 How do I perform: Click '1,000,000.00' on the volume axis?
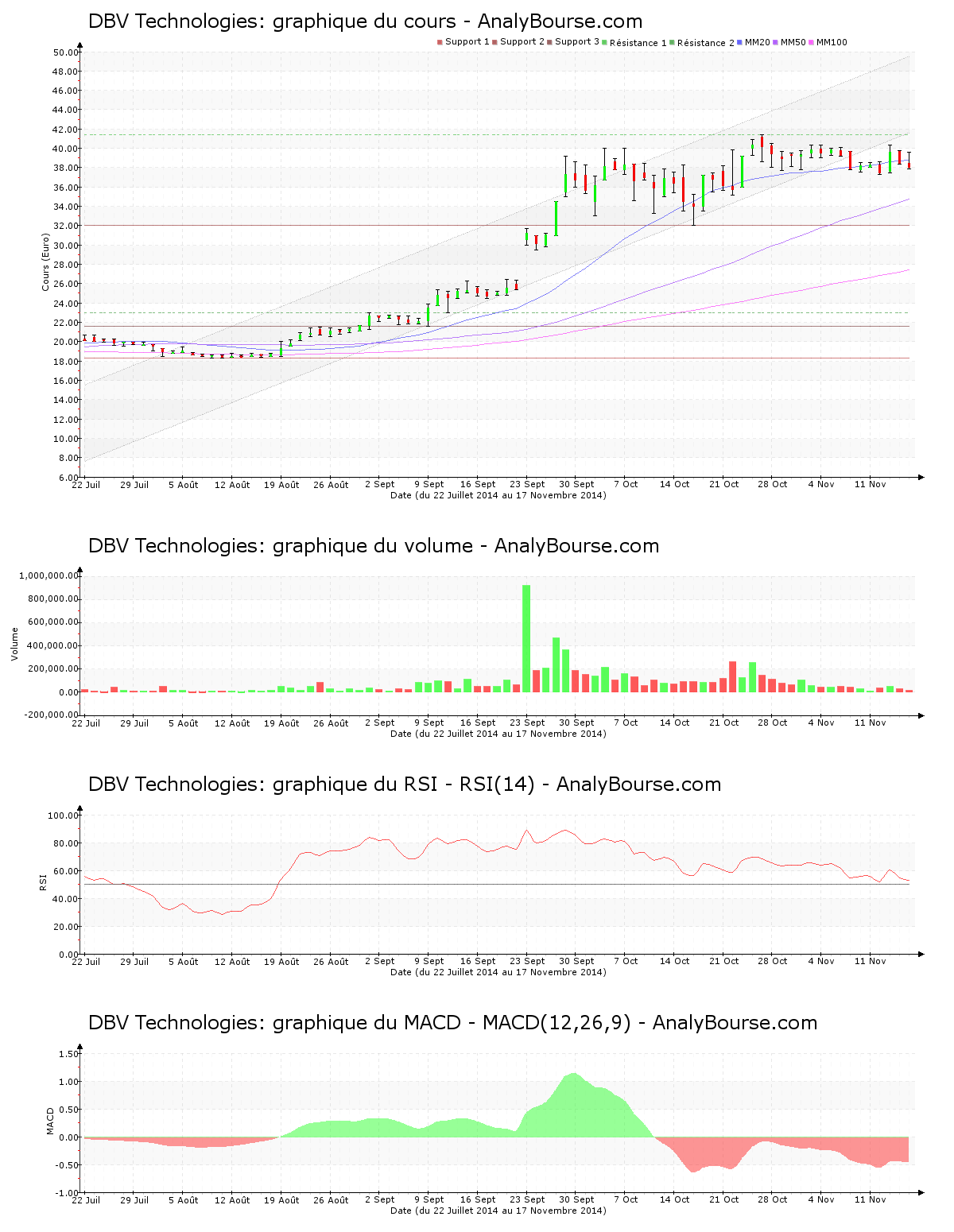coord(48,576)
